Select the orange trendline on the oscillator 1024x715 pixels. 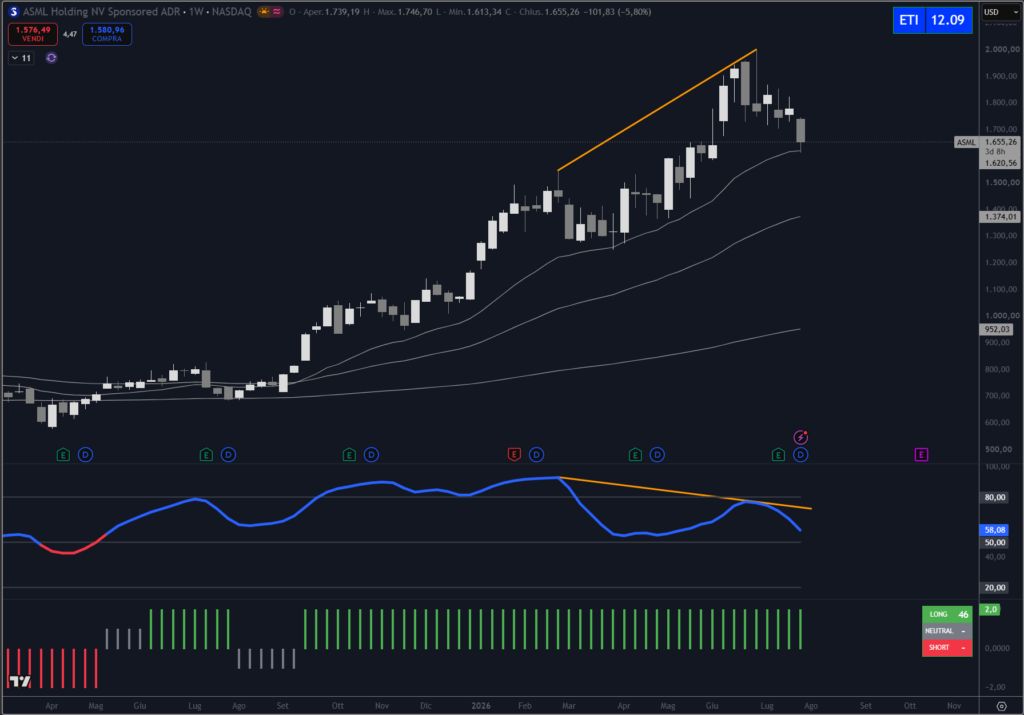[686, 492]
